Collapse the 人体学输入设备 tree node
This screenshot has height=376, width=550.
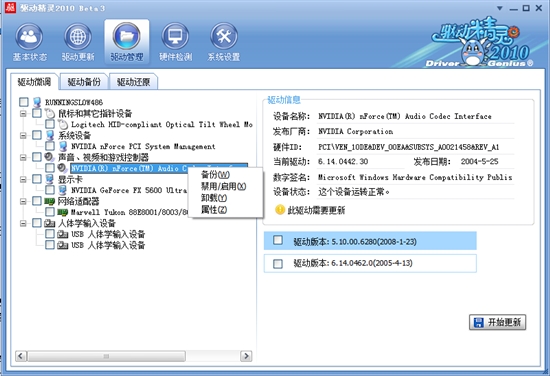23,223
